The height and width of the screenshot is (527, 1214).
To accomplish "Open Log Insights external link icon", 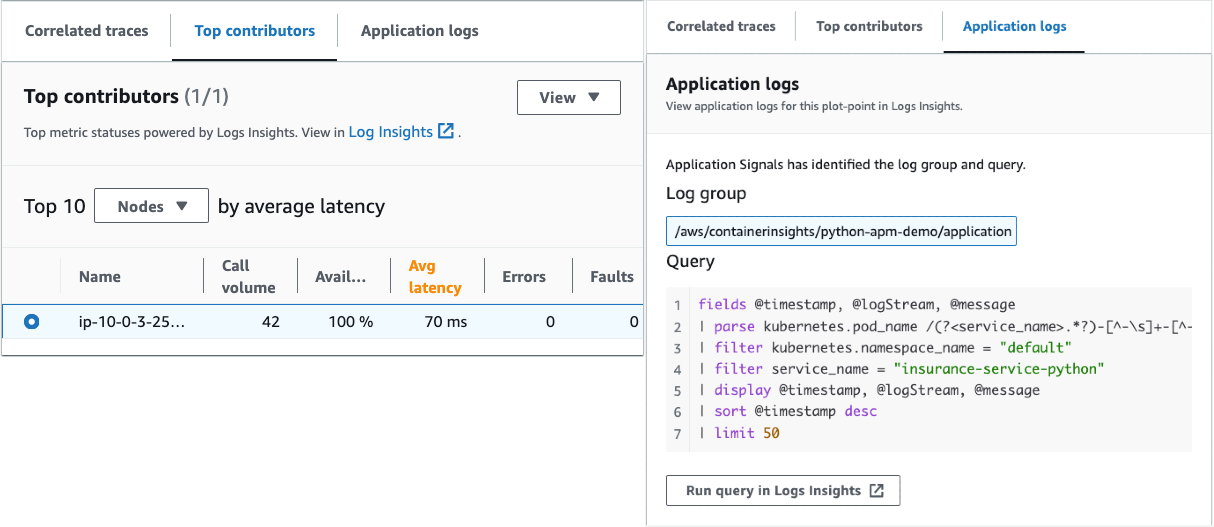I will click(x=446, y=131).
